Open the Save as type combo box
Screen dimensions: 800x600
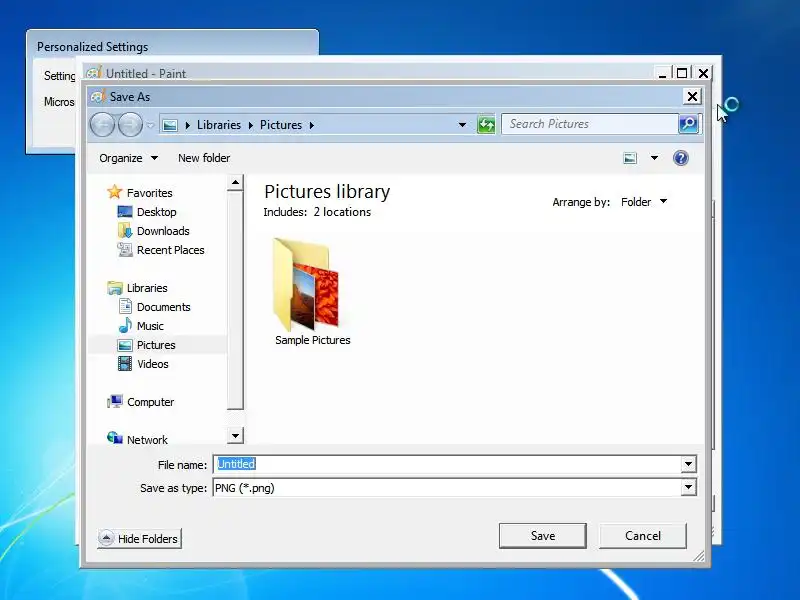[x=455, y=488]
